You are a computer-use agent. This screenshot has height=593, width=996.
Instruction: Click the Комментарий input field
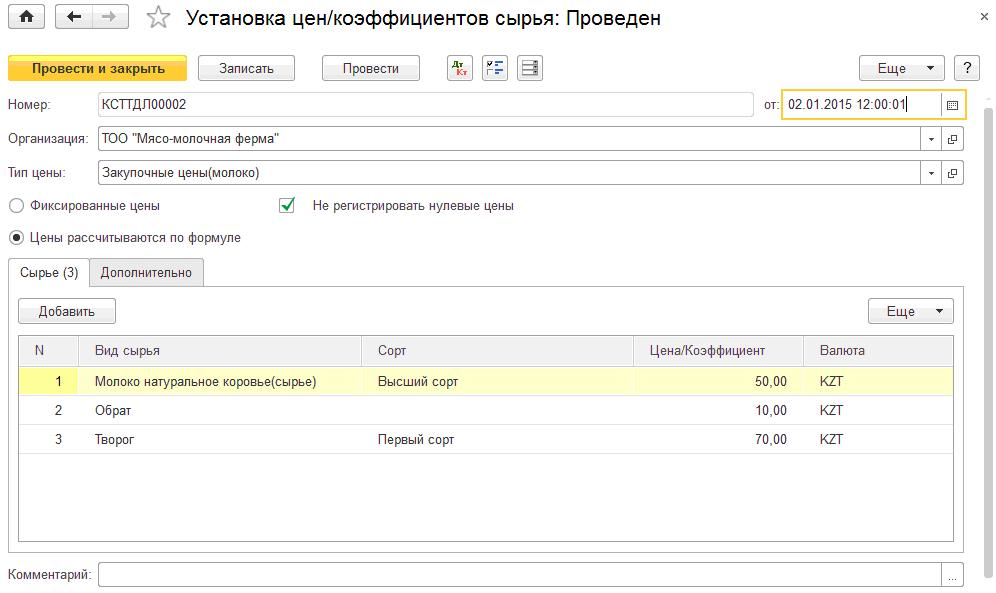(x=520, y=575)
